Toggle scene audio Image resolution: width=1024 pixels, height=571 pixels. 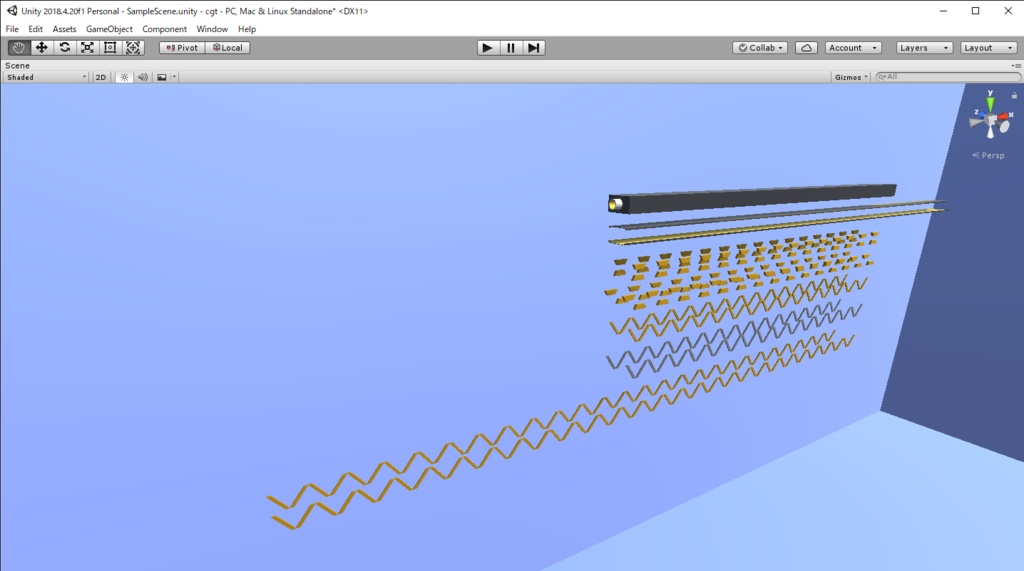[x=142, y=77]
